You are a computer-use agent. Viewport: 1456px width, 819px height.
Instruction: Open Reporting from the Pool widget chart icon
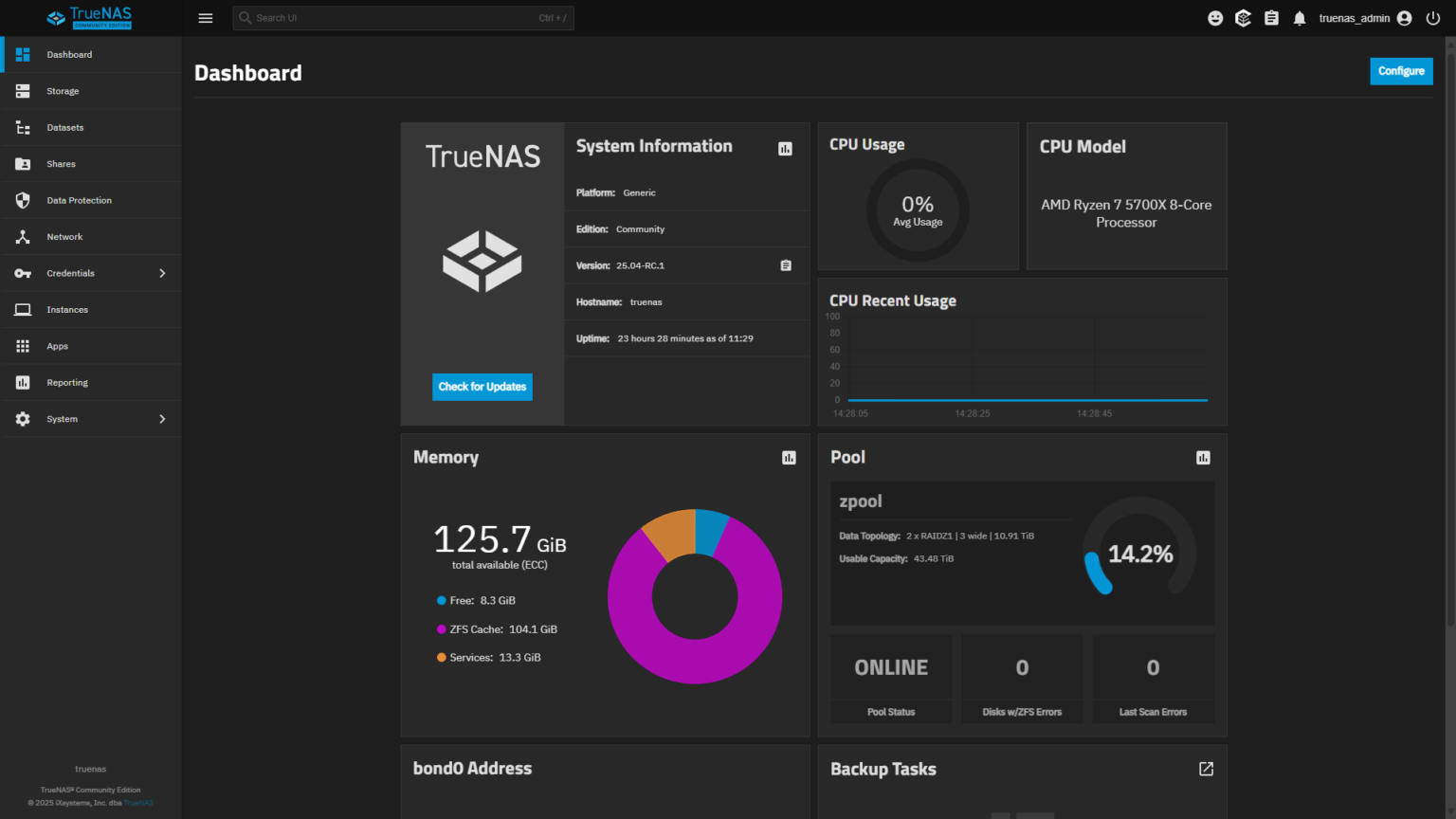click(1203, 457)
